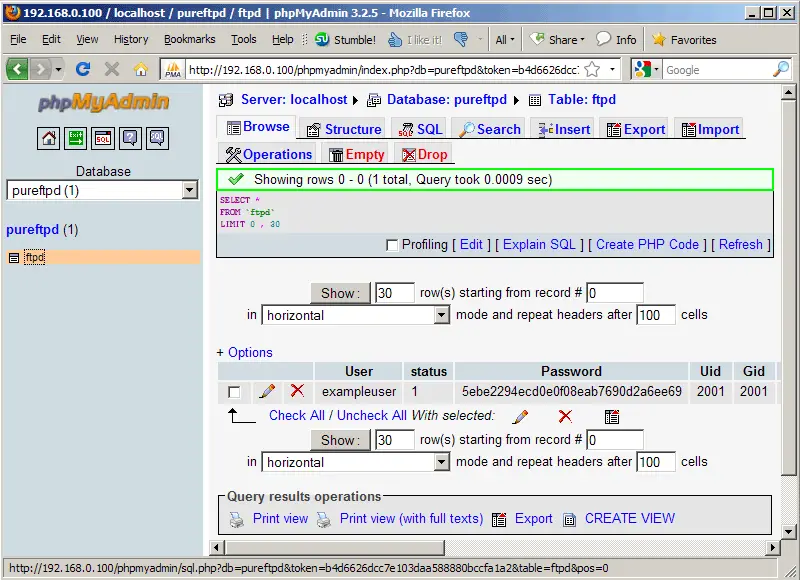Open the upper horizontal mode dropdown
This screenshot has height=580, width=800.
pyautogui.click(x=442, y=315)
